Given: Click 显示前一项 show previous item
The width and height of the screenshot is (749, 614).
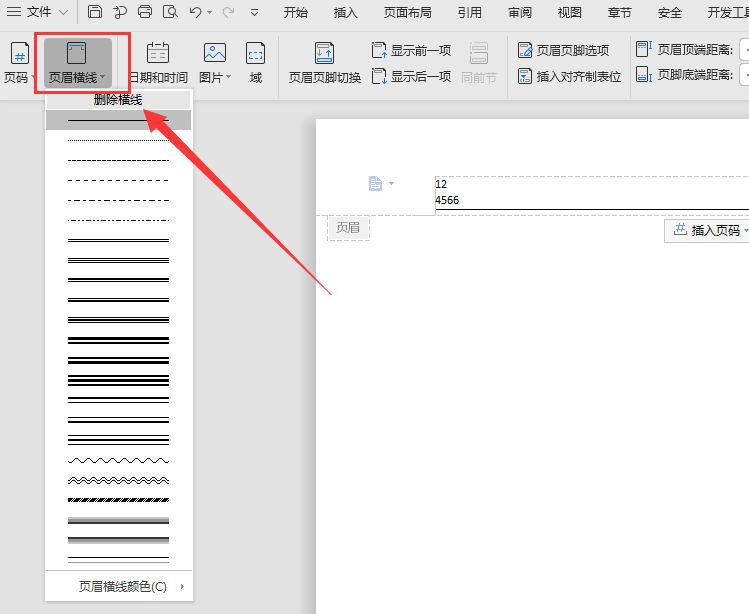Looking at the screenshot, I should click(411, 50).
